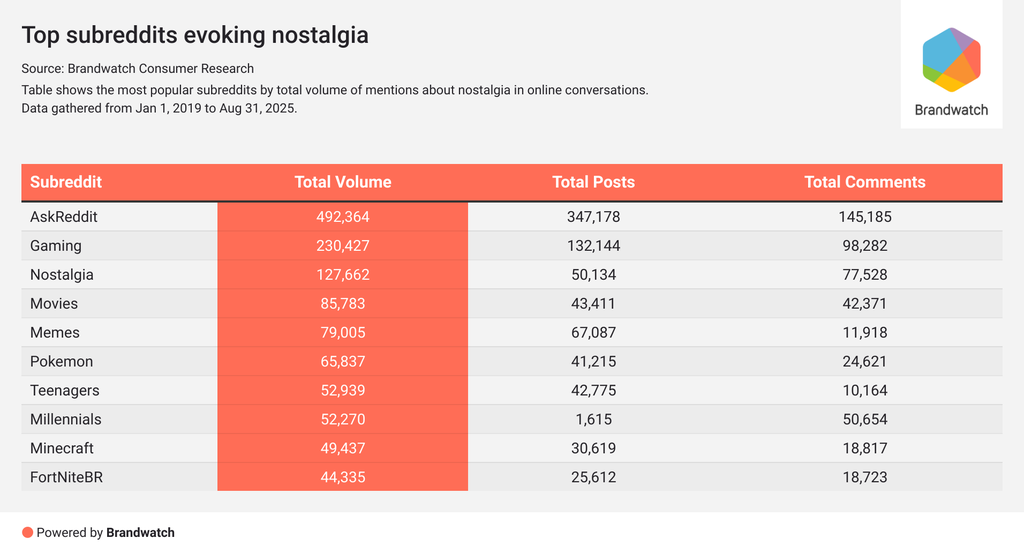Image resolution: width=1024 pixels, height=553 pixels.
Task: Click the 492,364 total volume cell
Action: tap(343, 217)
